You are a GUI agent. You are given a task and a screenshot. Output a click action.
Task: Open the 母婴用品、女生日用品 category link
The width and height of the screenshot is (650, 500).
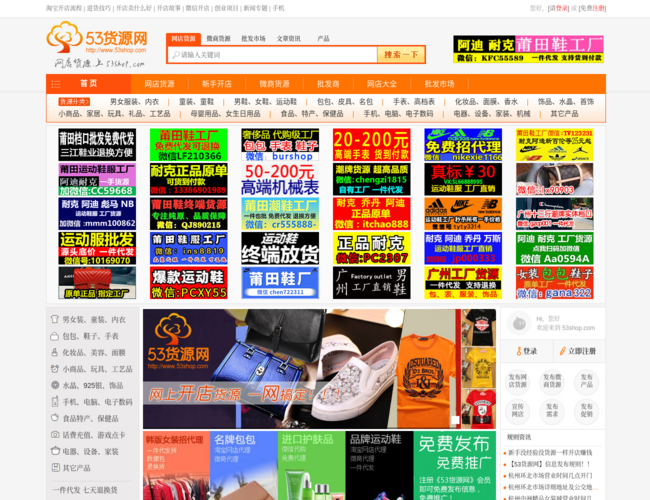[x=226, y=114]
